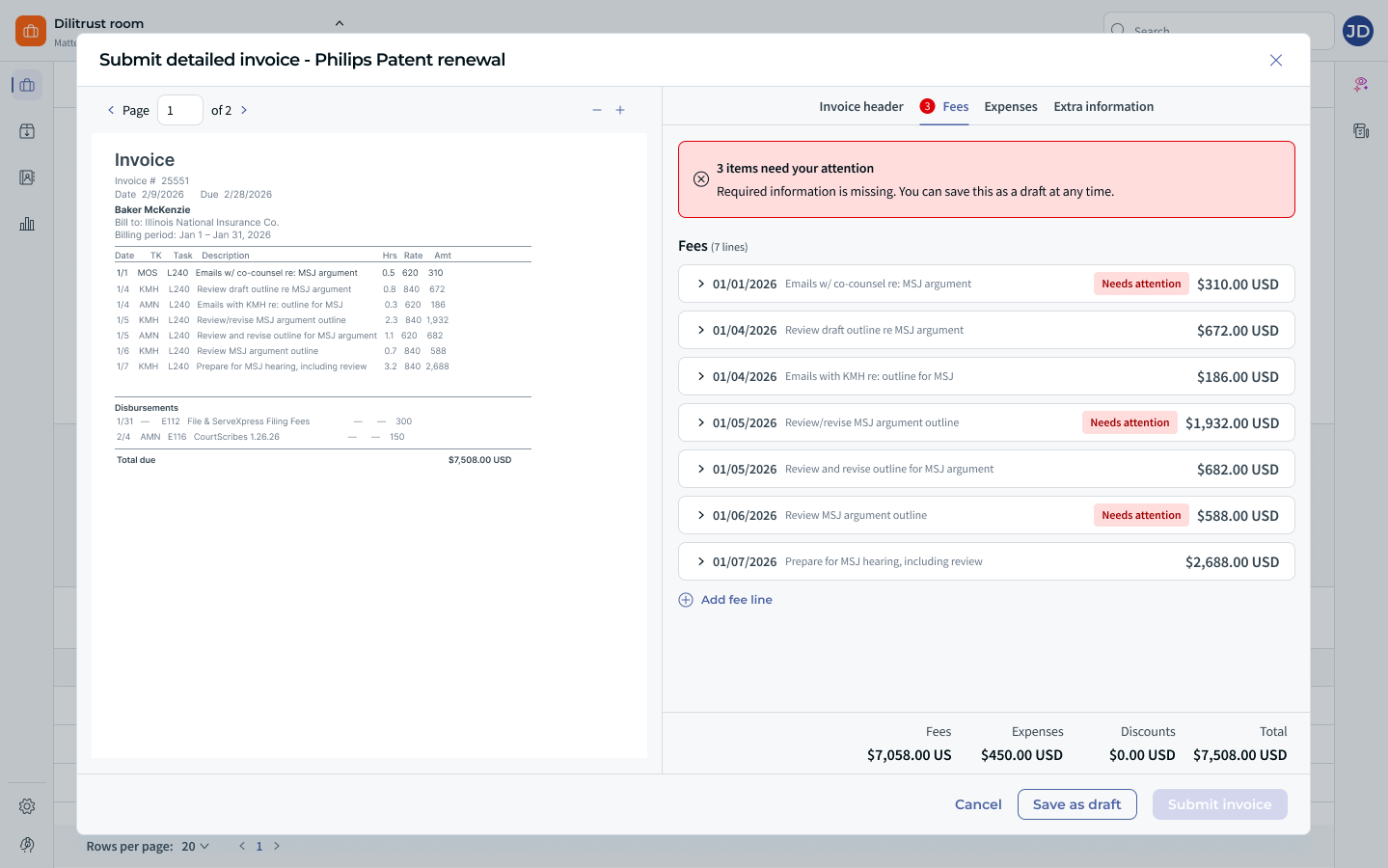This screenshot has height=868, width=1388.
Task: Close the Submit detailed invoice dialog
Action: [1276, 60]
